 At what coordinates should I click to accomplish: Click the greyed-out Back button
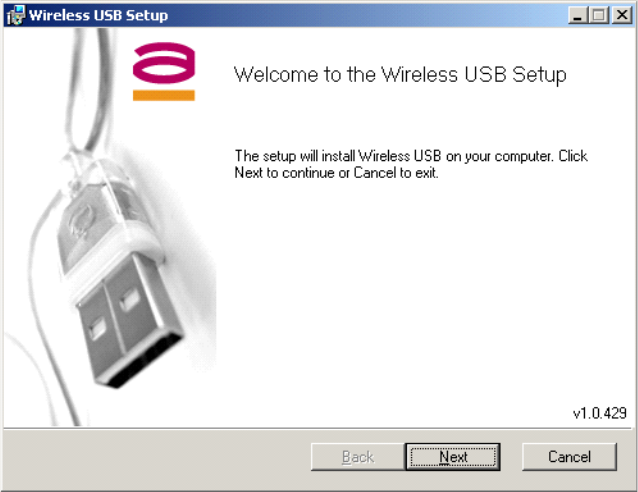358,457
